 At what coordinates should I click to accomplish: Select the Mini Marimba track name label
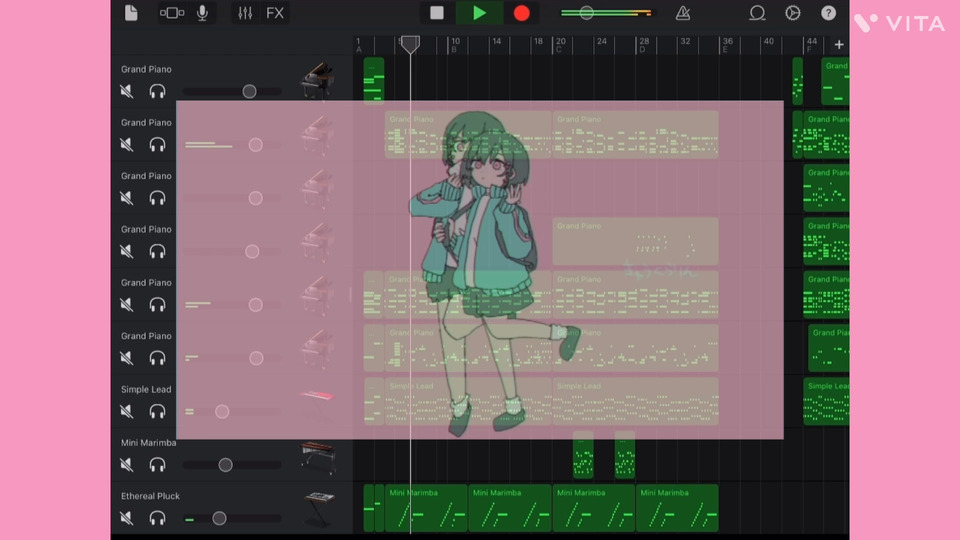click(x=148, y=443)
